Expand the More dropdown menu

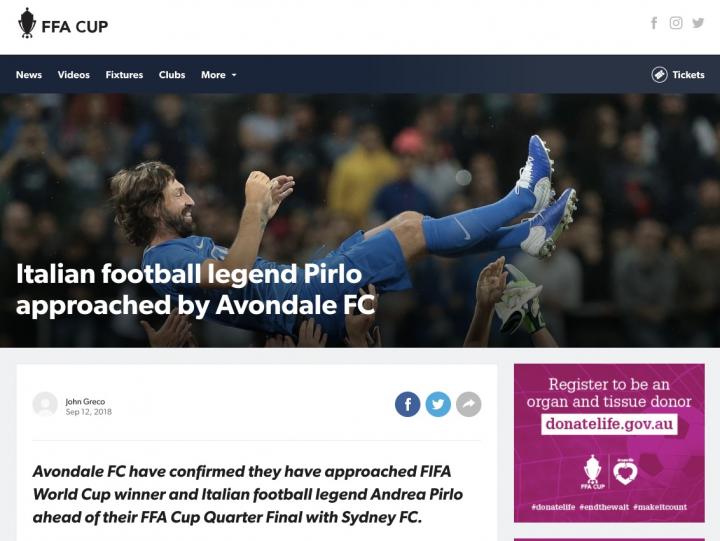click(x=219, y=75)
